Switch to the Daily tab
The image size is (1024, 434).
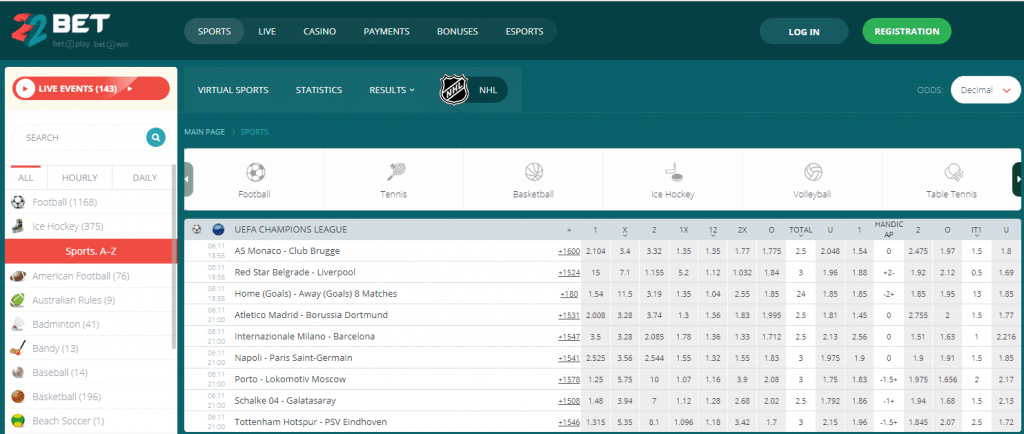[x=144, y=177]
